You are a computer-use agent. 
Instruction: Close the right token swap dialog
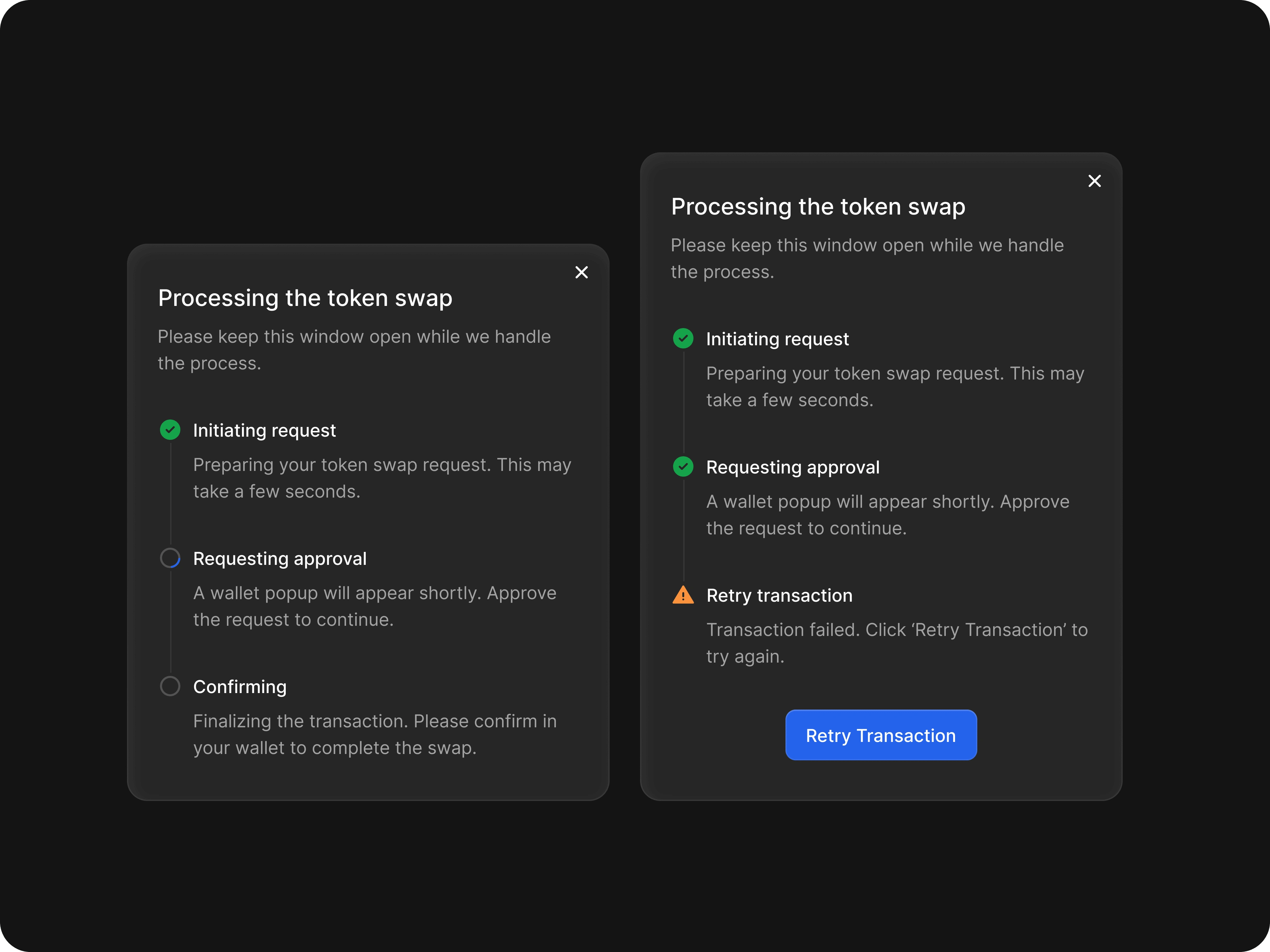click(x=1094, y=181)
